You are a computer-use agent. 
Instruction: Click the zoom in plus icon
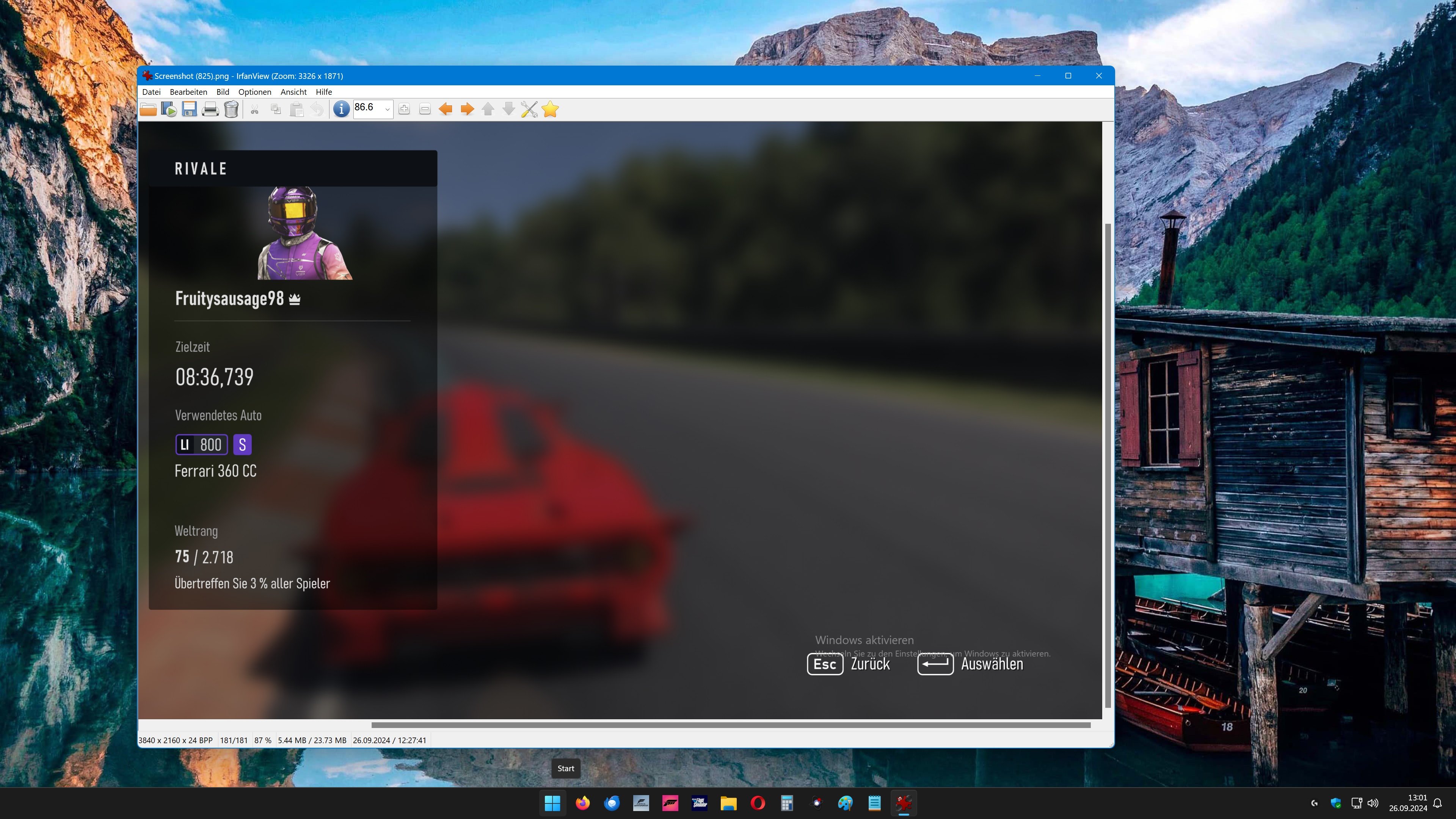pyautogui.click(x=404, y=109)
